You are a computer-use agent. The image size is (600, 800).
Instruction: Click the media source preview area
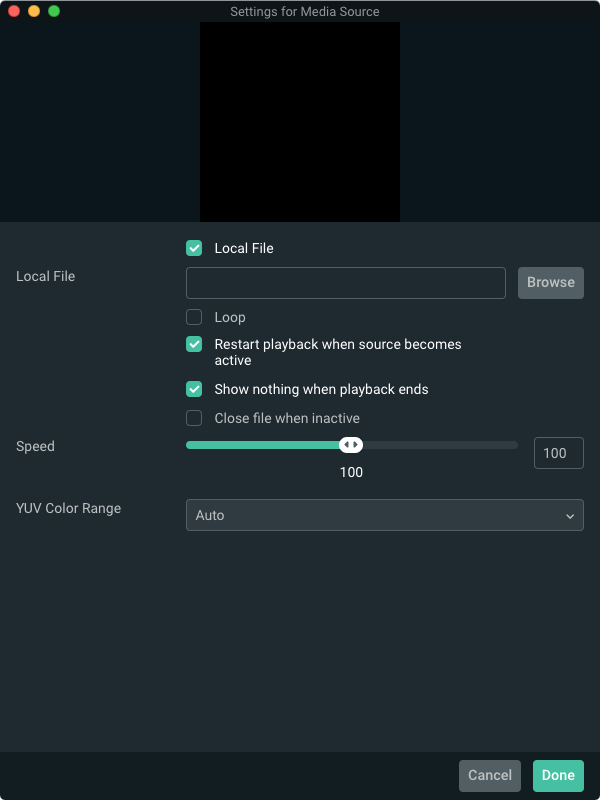pos(300,122)
